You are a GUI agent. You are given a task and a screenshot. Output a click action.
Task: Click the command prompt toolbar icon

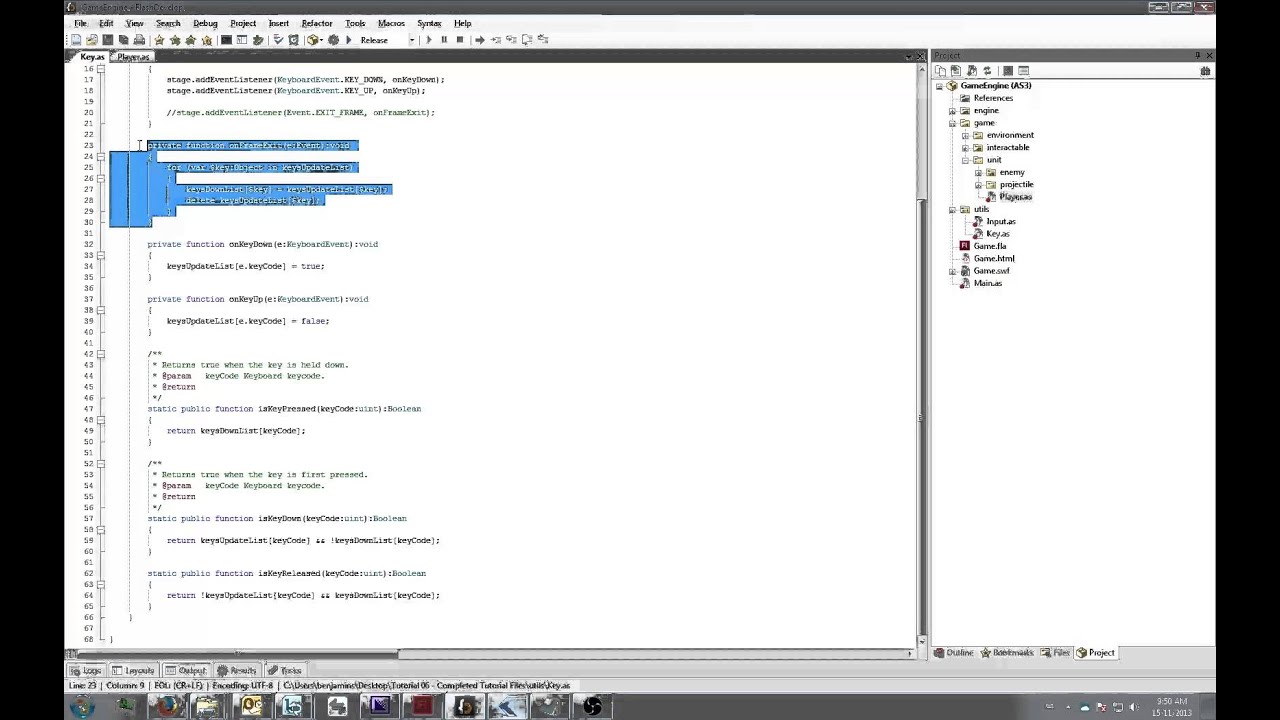pyautogui.click(x=227, y=40)
